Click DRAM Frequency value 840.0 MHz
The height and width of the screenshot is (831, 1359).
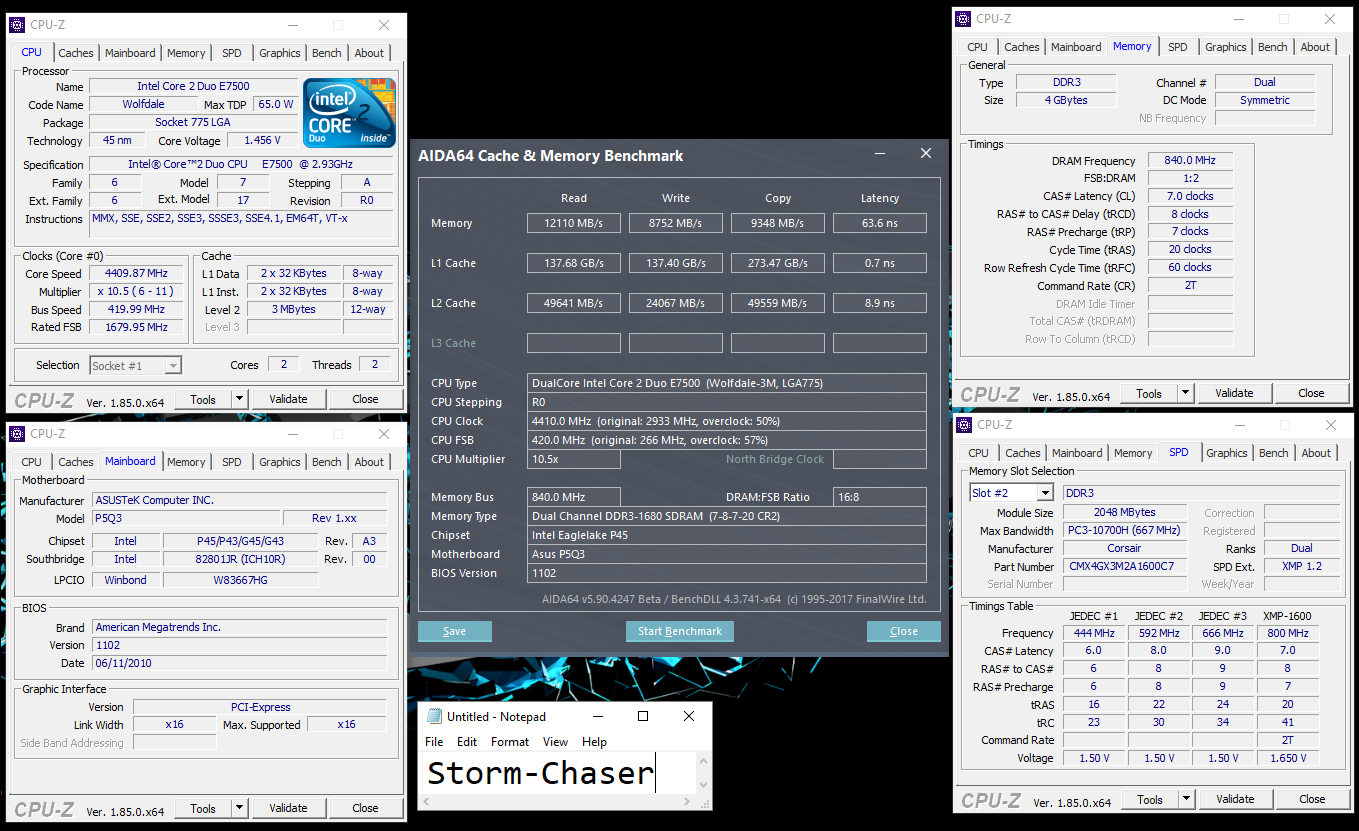[1190, 160]
